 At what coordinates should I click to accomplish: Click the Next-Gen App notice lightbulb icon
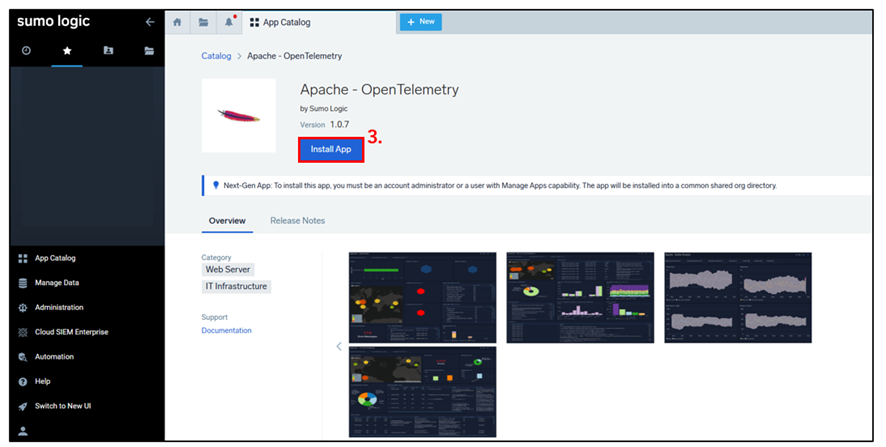point(215,185)
